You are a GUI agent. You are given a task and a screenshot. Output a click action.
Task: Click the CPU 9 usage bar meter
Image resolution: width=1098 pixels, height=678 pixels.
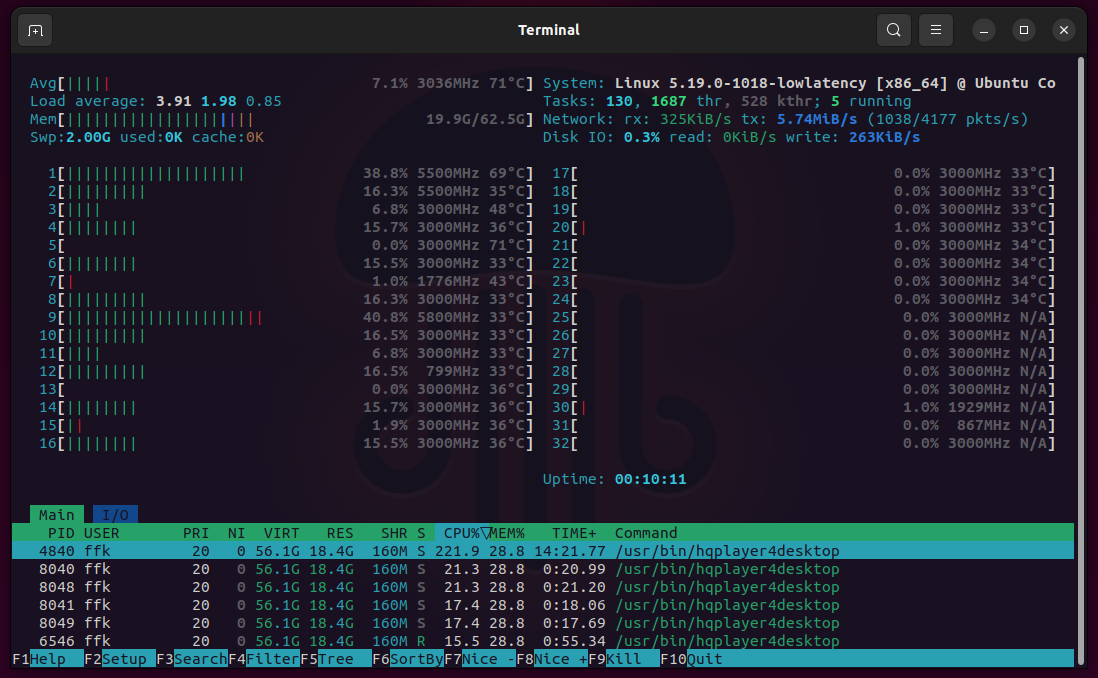(160, 317)
